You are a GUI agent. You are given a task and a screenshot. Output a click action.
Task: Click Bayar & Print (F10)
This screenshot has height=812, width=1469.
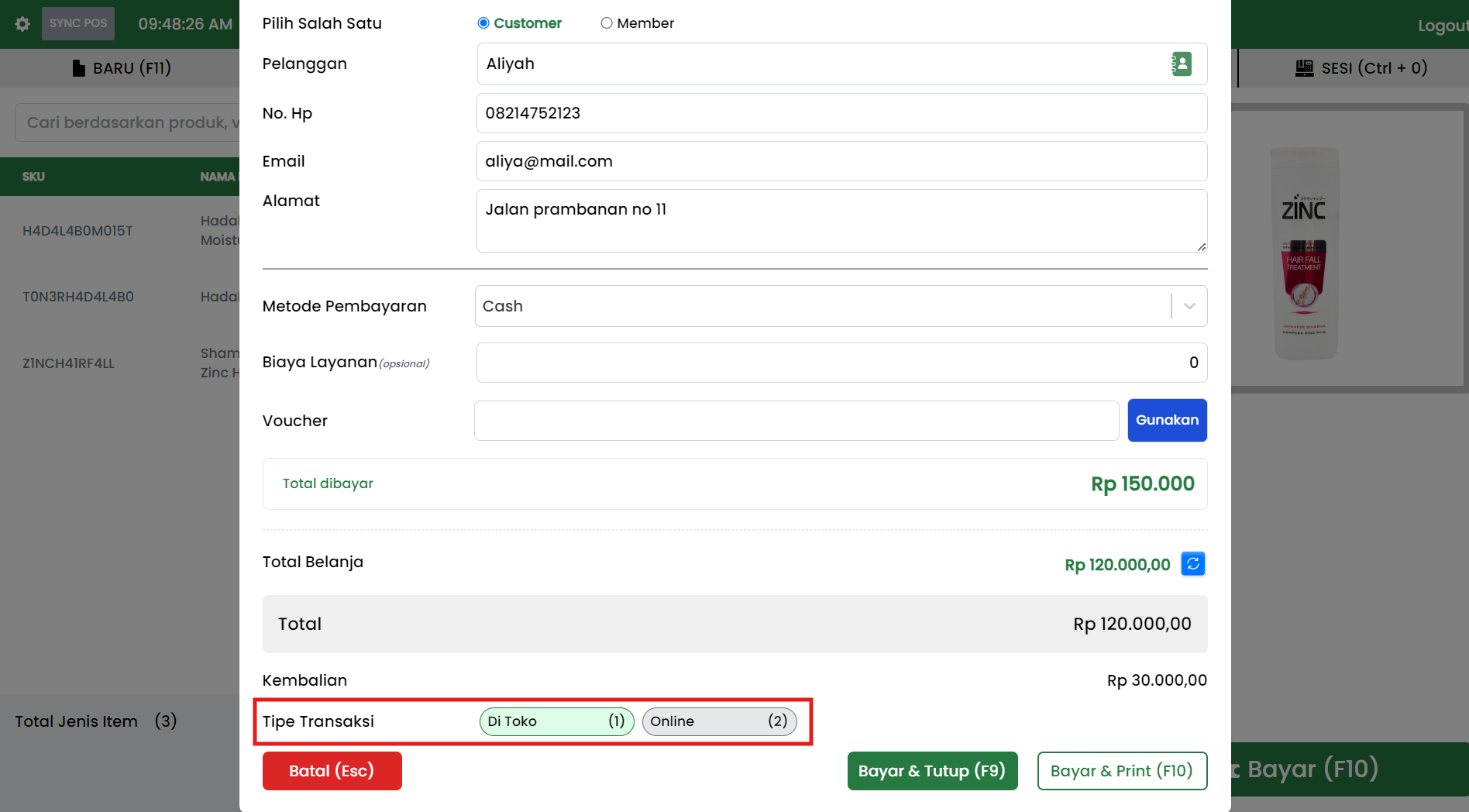click(1121, 771)
